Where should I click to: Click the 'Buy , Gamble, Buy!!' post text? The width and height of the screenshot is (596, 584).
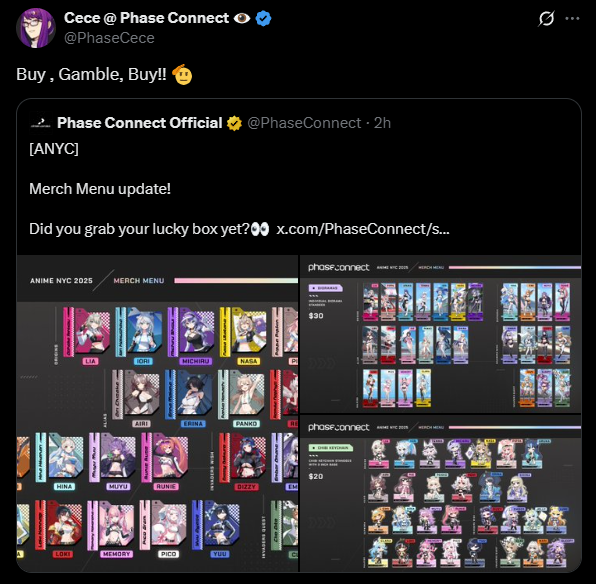[x=91, y=74]
